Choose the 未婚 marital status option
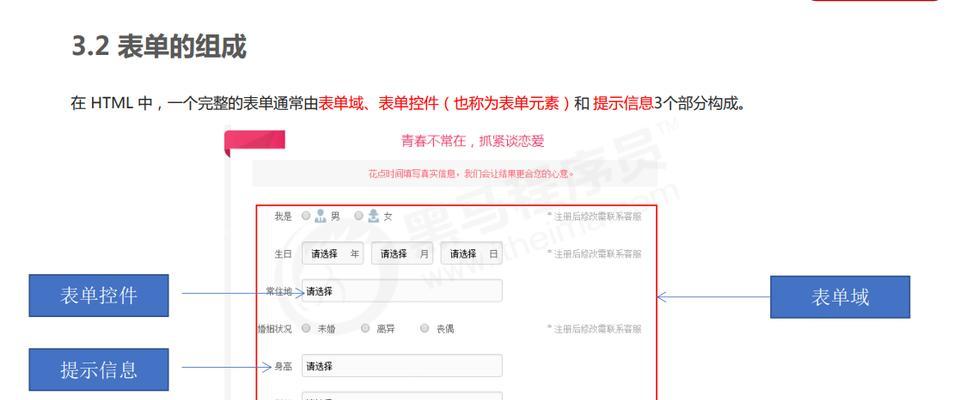The image size is (972, 400). pyautogui.click(x=306, y=329)
